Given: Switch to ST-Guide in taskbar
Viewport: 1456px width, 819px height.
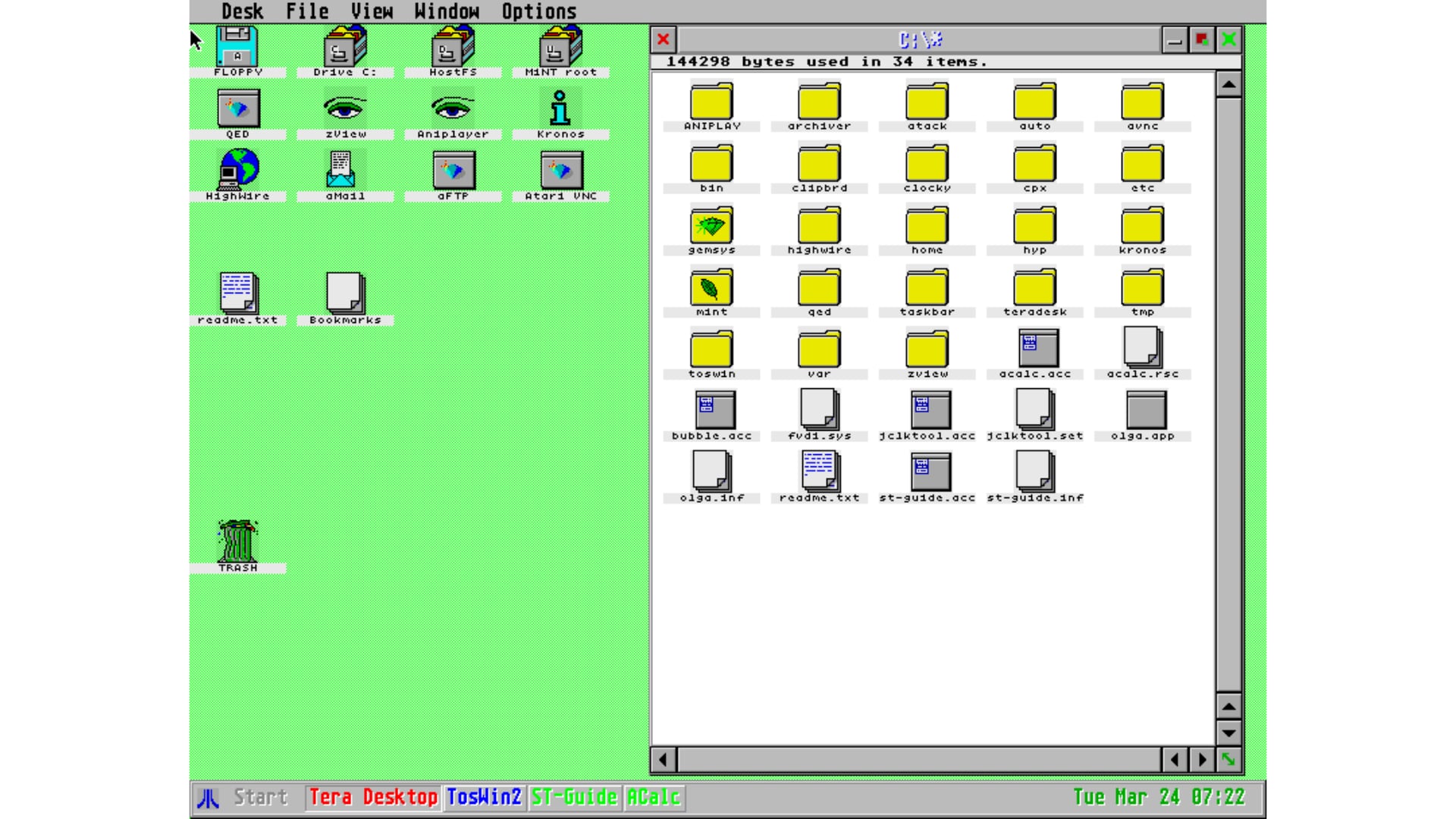Looking at the screenshot, I should [x=574, y=797].
